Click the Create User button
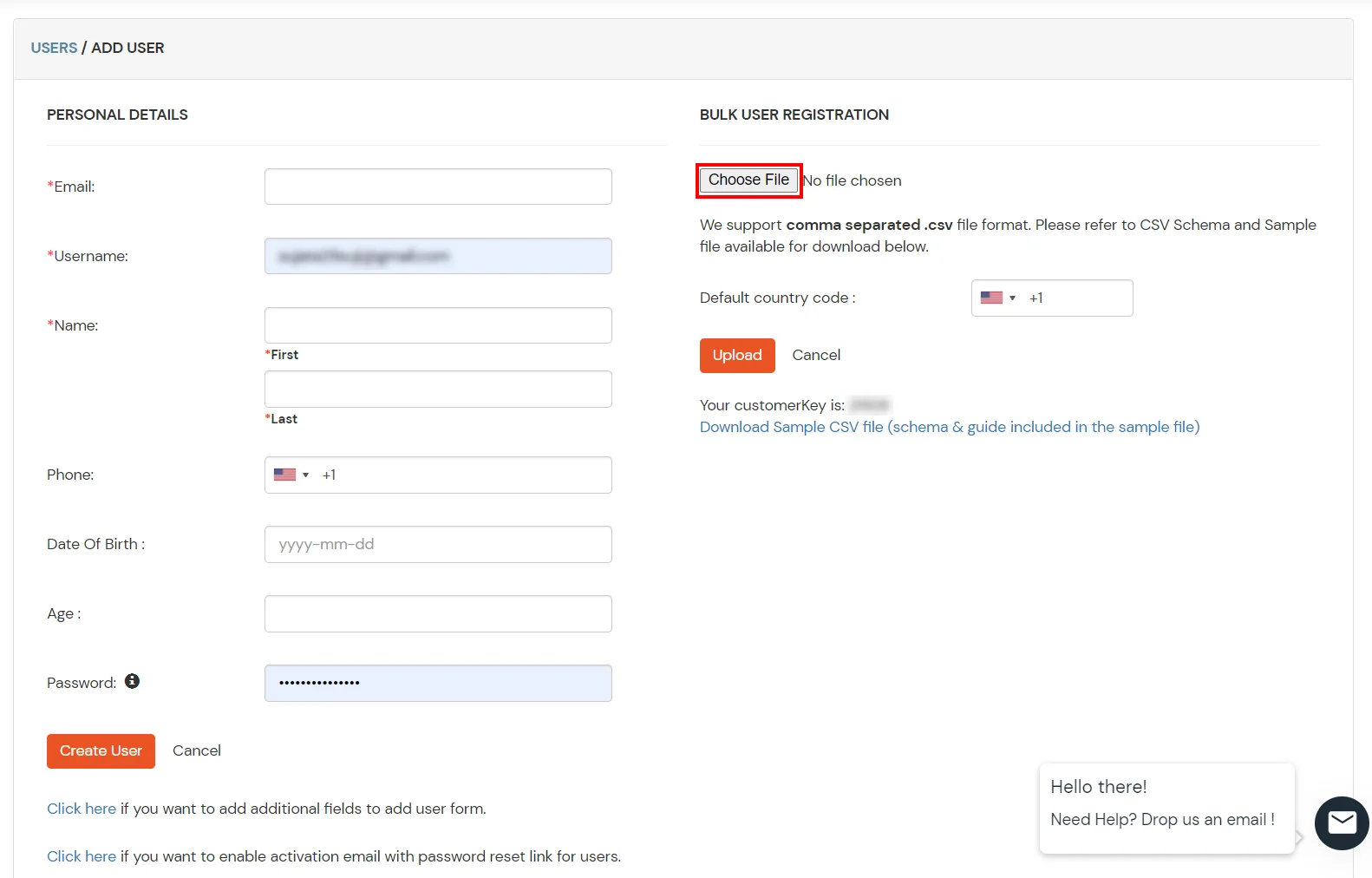Image resolution: width=1372 pixels, height=878 pixels. 101,751
